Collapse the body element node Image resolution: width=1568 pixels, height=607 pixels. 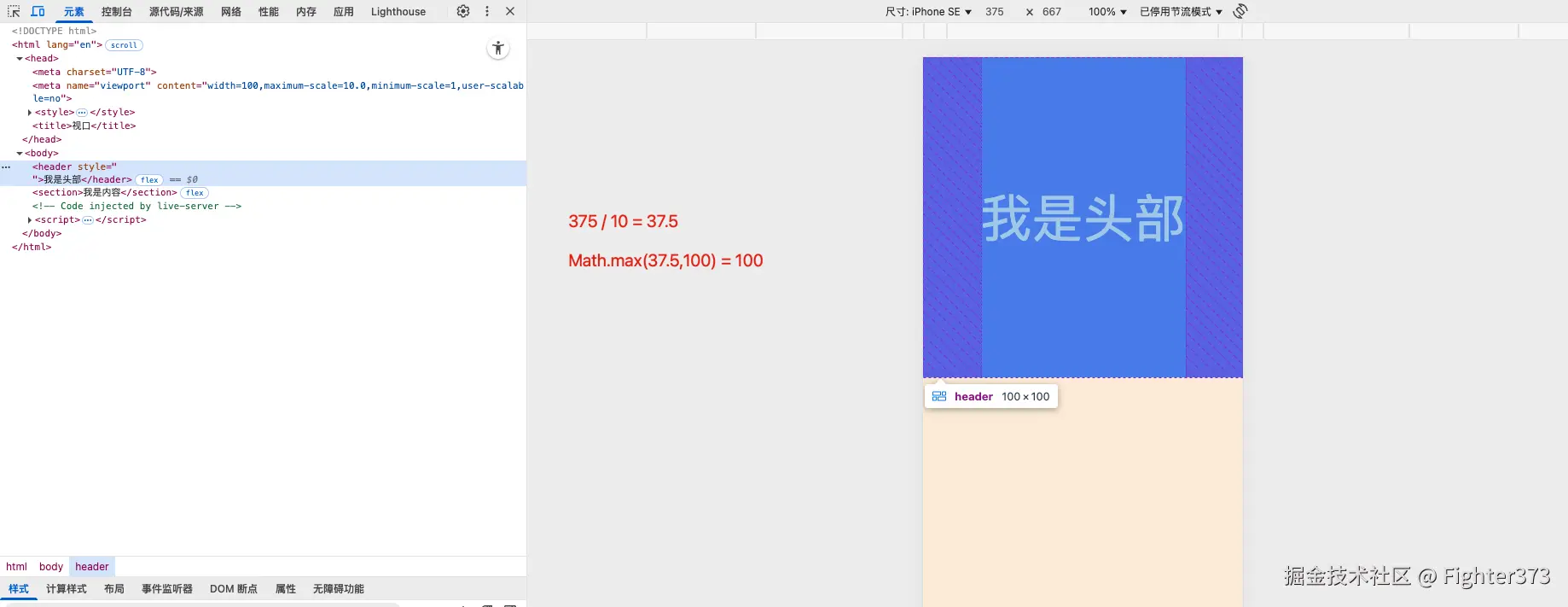(20, 154)
